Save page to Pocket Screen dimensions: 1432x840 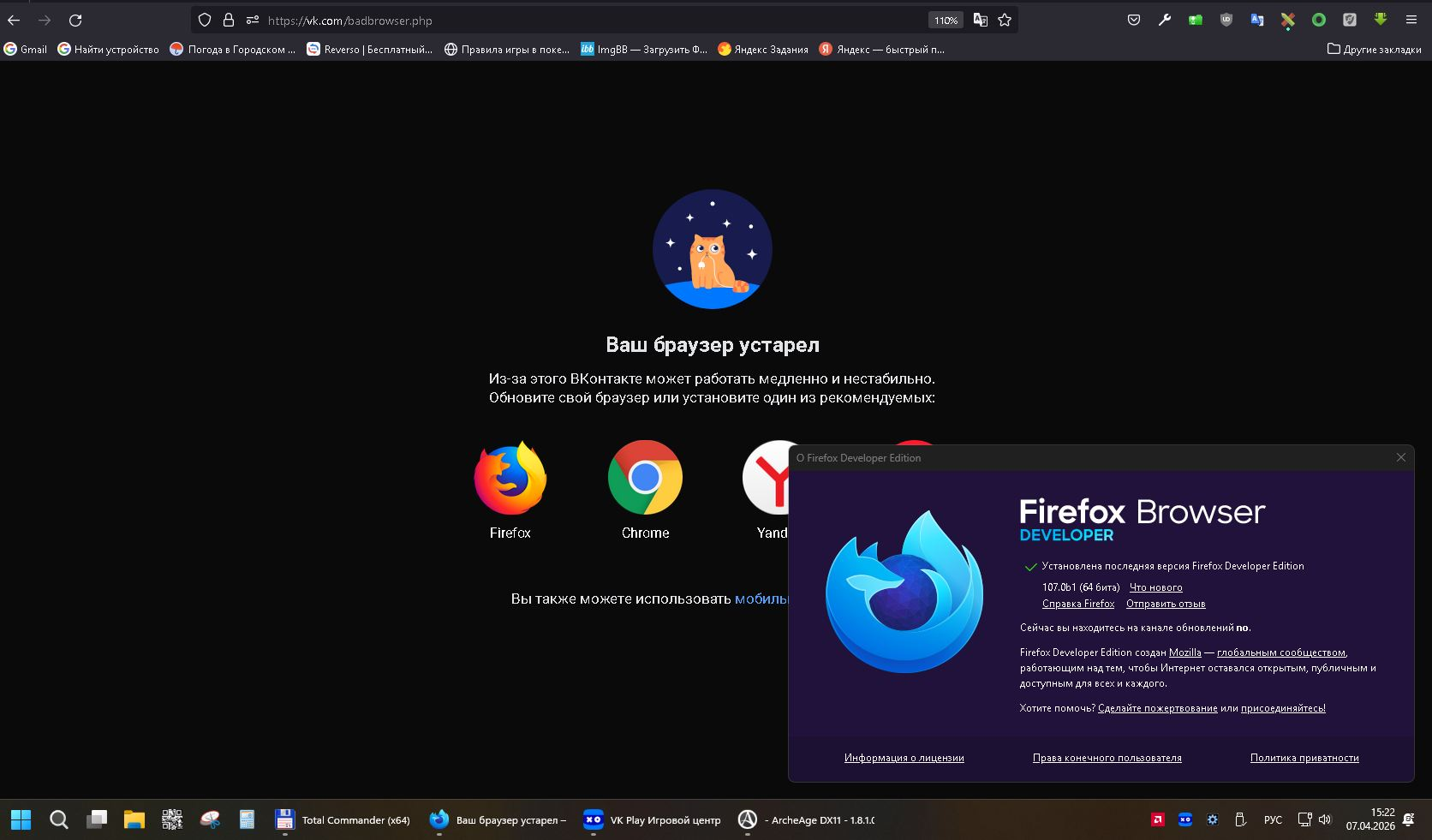click(1134, 20)
